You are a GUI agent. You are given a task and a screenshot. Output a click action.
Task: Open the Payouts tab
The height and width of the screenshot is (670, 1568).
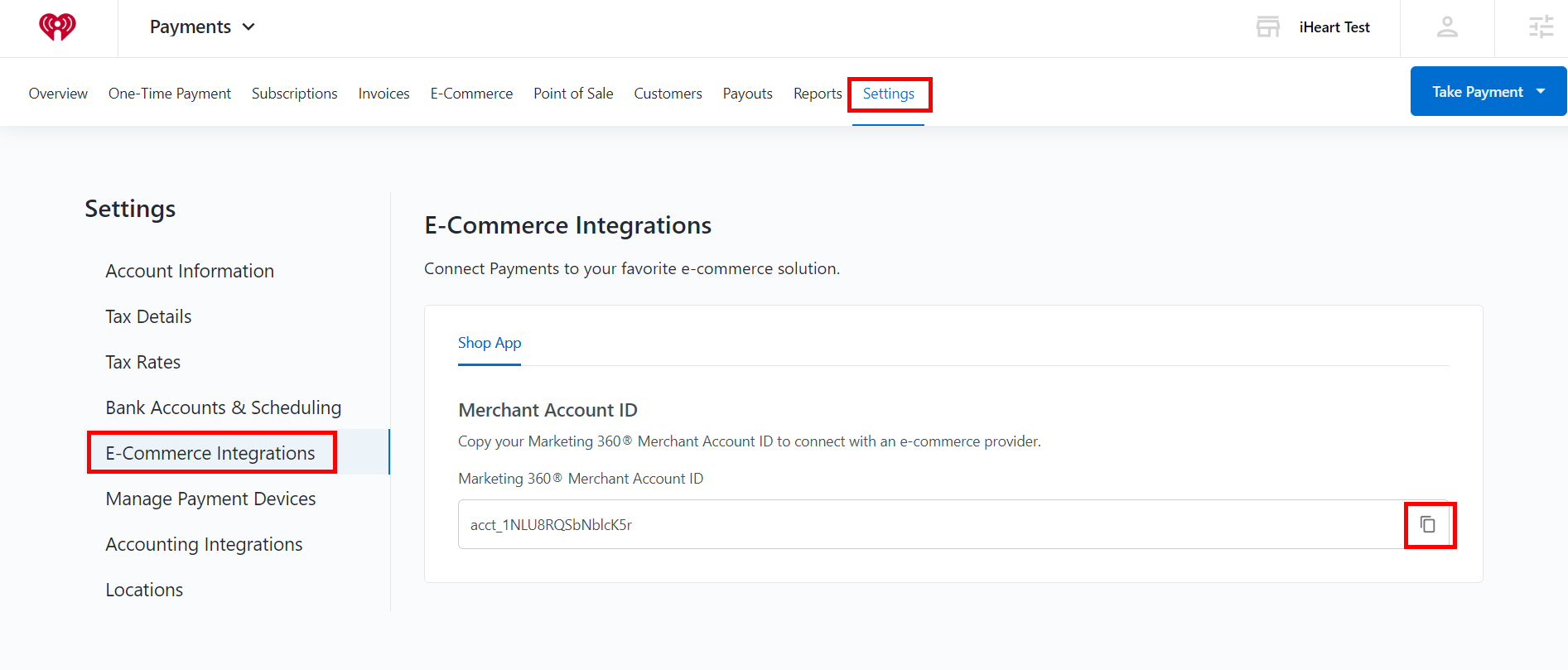(748, 94)
